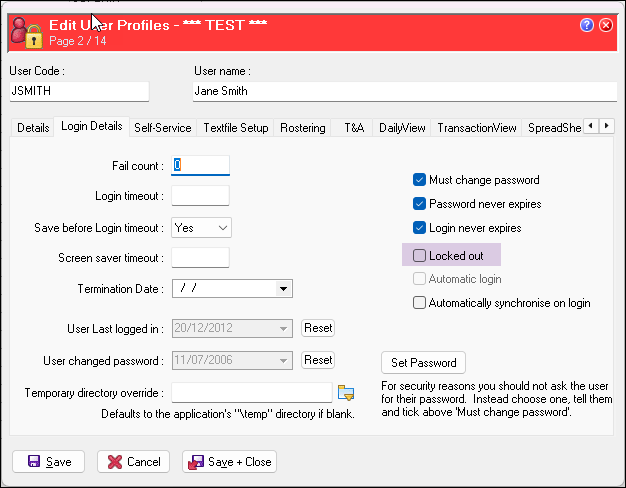
Task: Click Cancel with red X icon
Action: 133,462
